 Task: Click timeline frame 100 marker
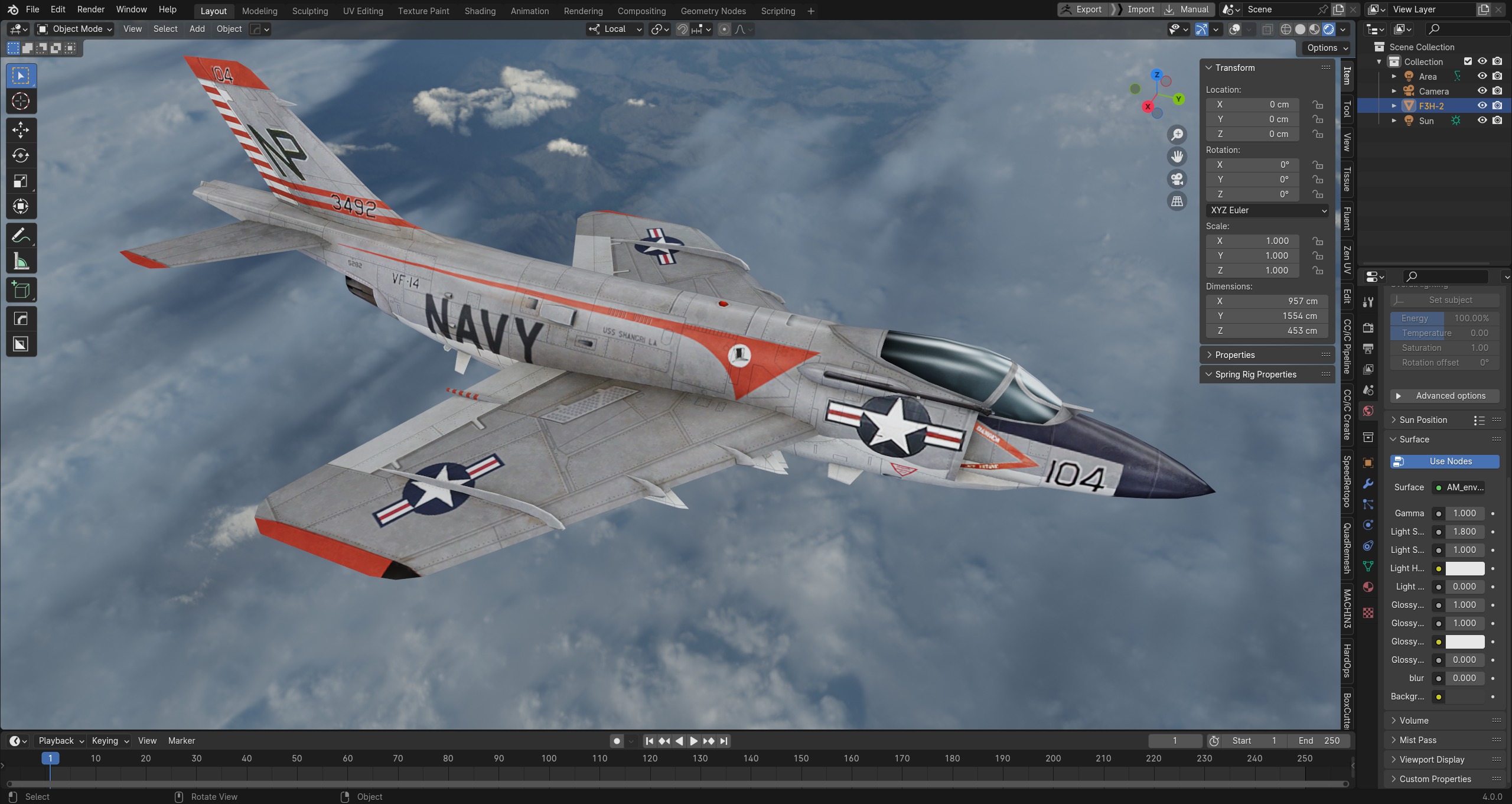549,759
